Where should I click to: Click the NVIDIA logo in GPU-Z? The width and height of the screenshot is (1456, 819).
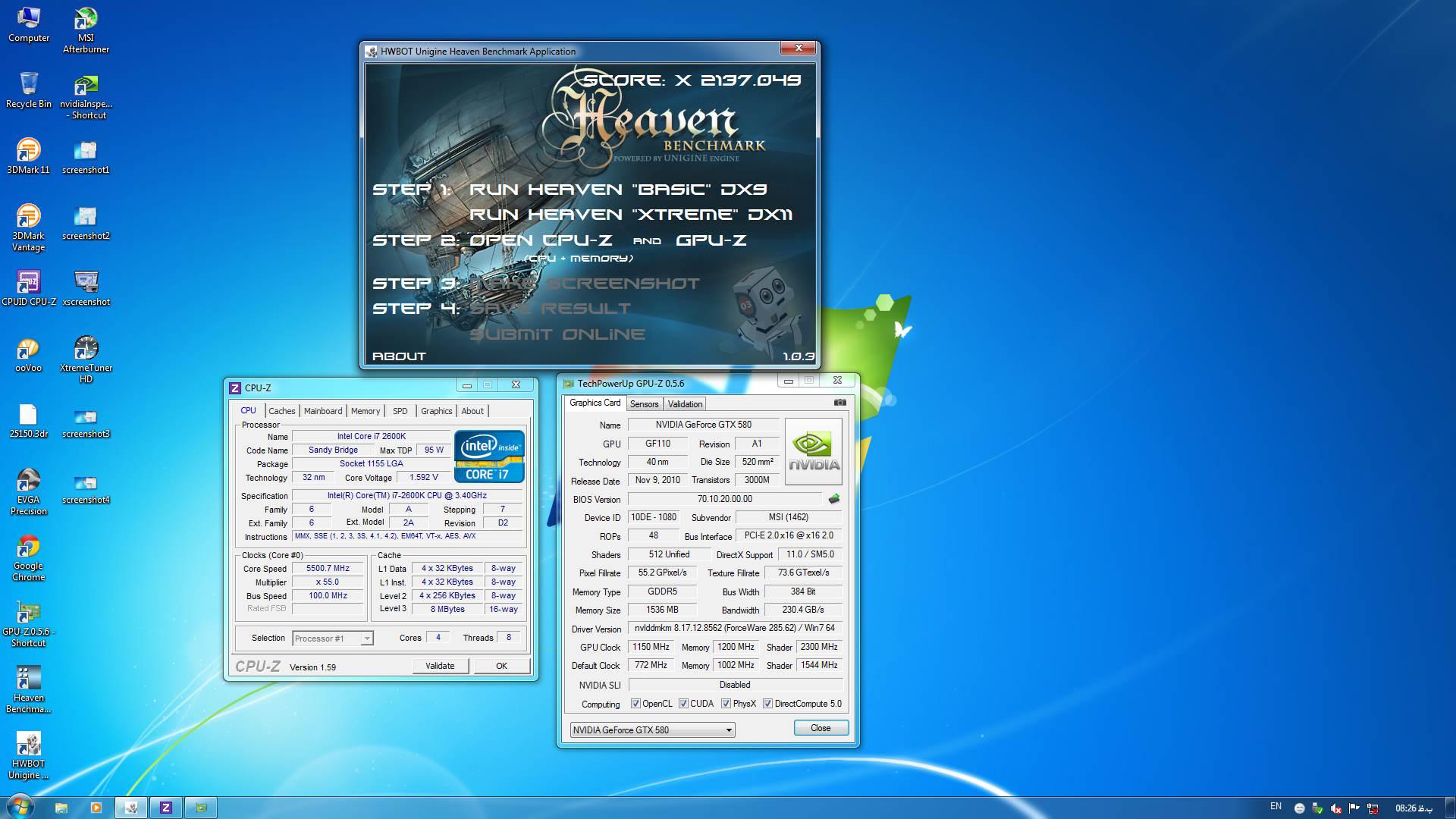tap(814, 451)
